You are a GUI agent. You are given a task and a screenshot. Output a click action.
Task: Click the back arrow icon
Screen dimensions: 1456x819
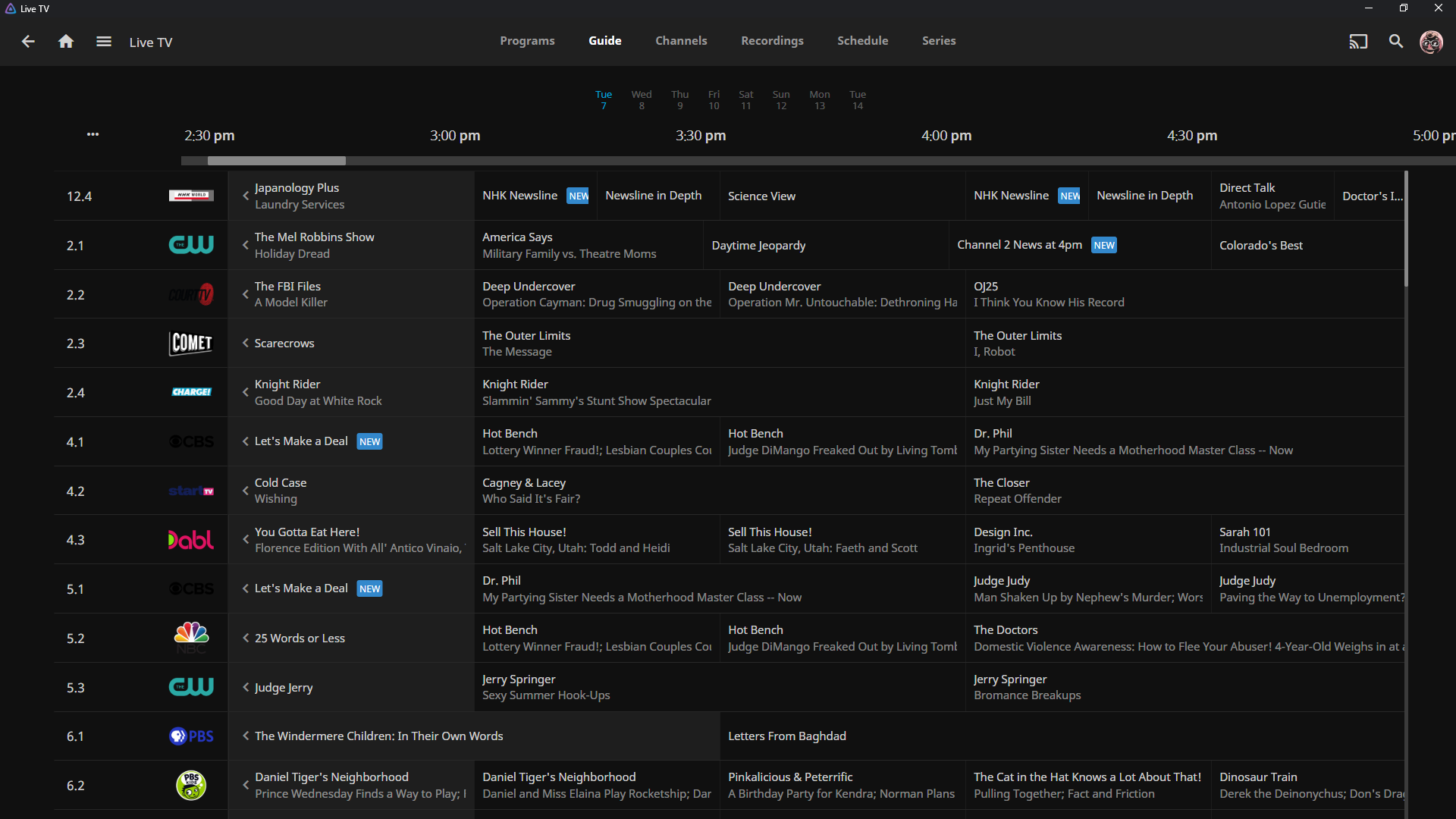click(x=28, y=42)
